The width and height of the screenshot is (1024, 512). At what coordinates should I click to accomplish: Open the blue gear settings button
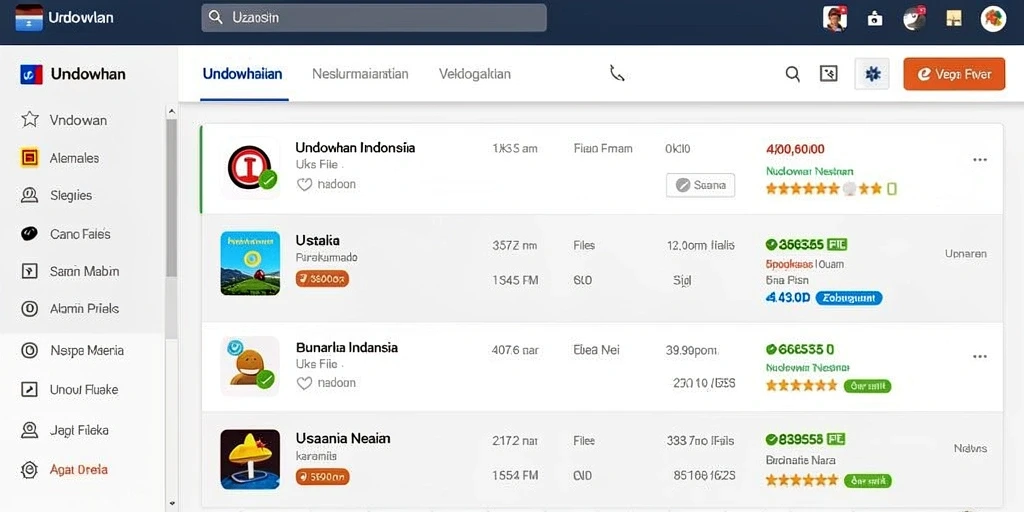coord(872,74)
